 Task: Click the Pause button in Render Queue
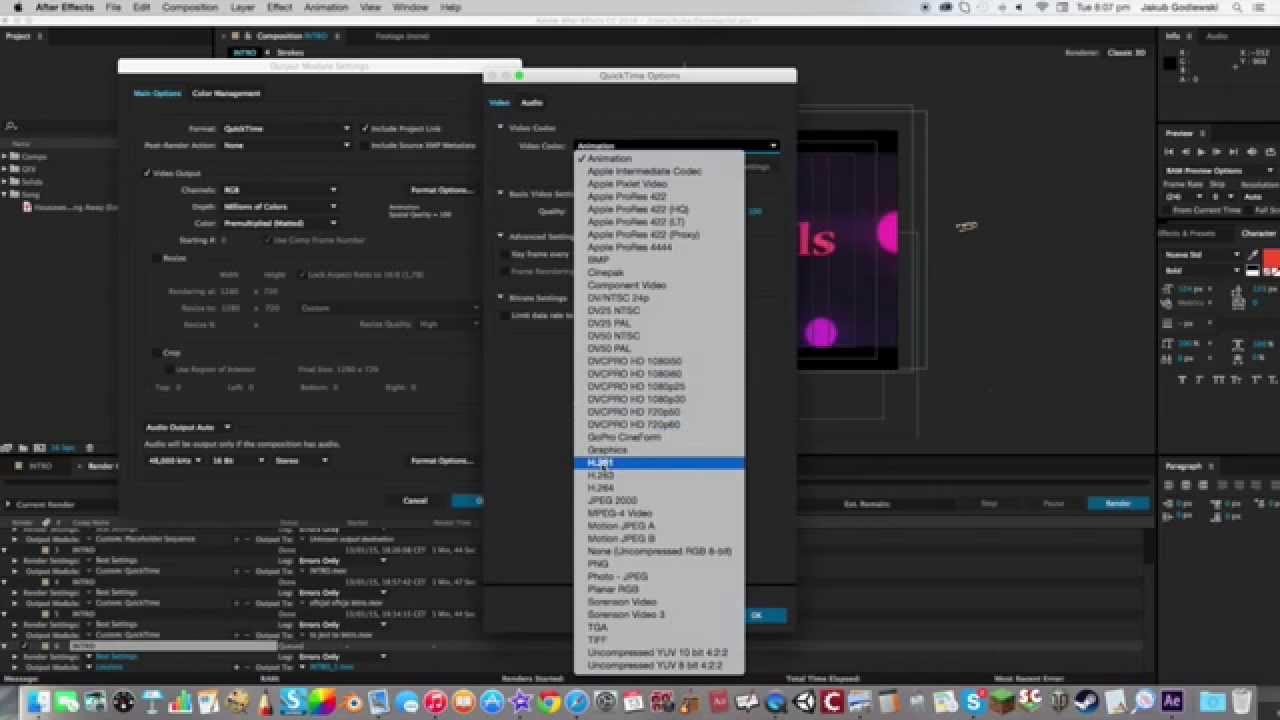coord(1054,504)
